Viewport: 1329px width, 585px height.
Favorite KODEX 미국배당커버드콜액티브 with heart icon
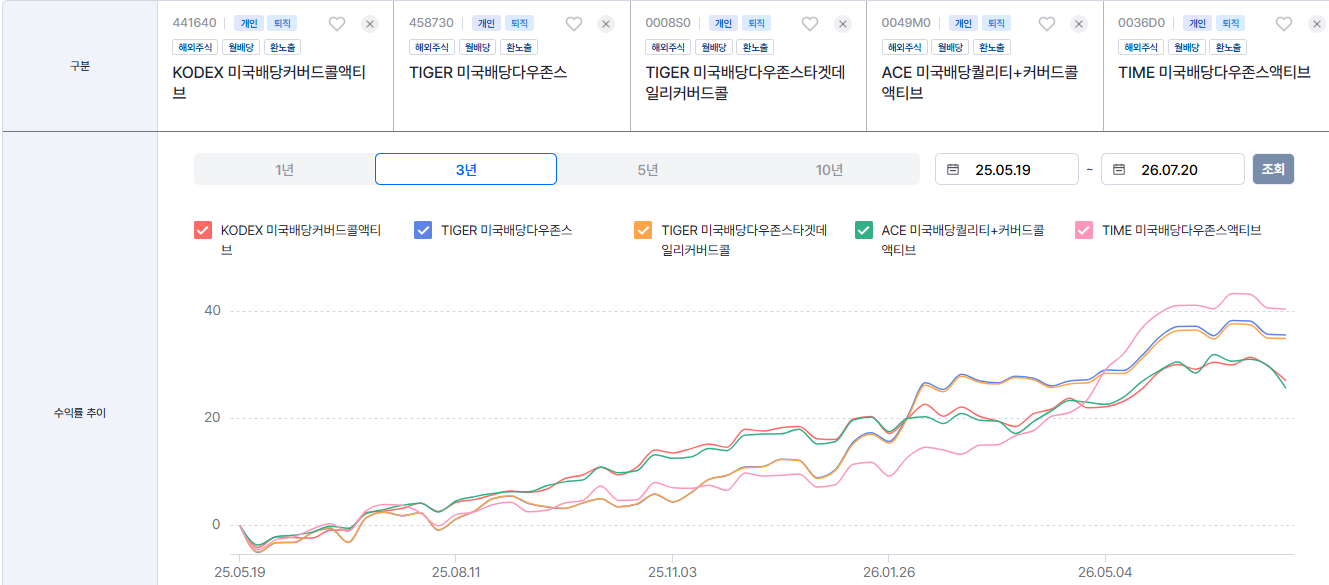(337, 24)
